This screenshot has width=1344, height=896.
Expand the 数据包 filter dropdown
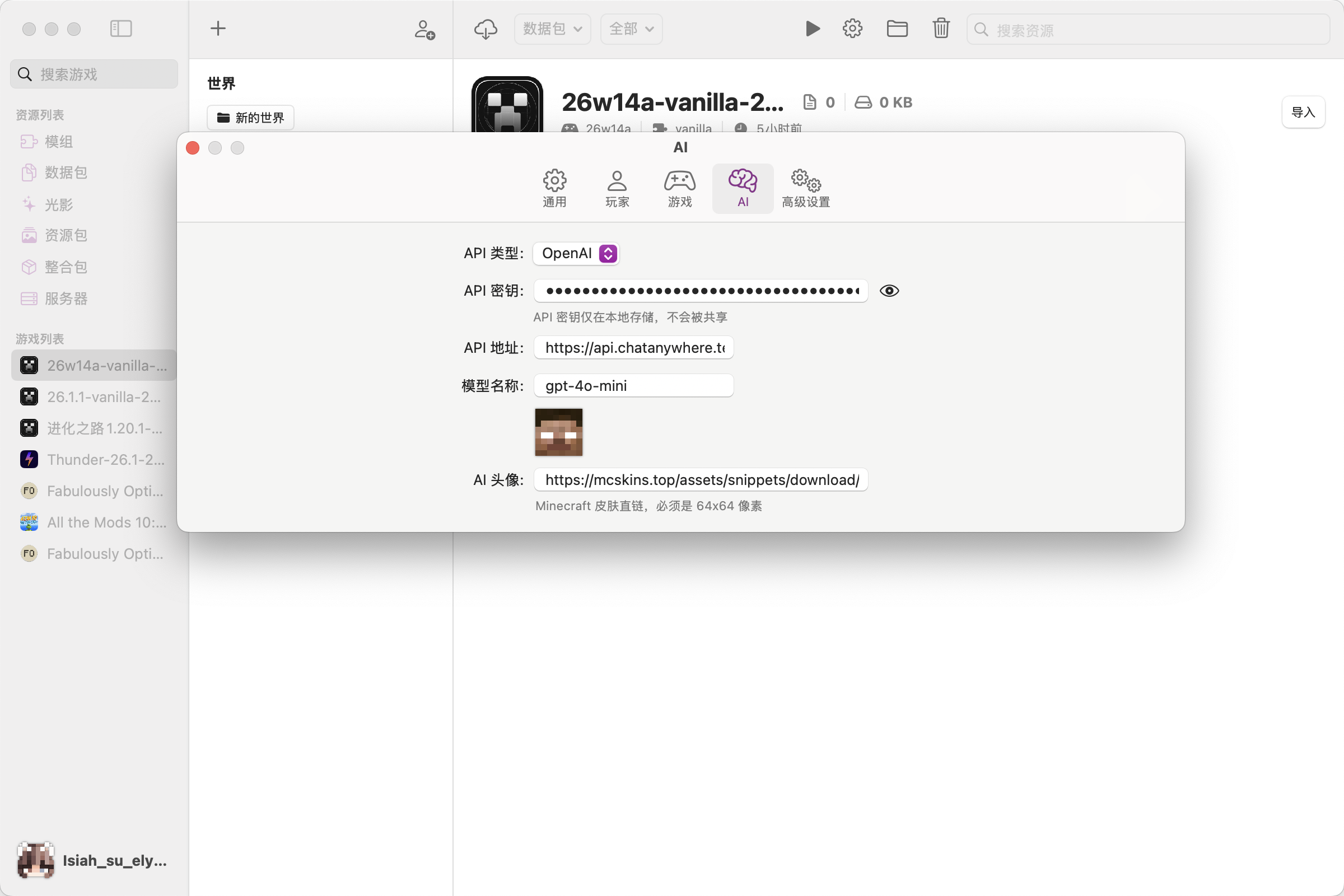[x=552, y=29]
